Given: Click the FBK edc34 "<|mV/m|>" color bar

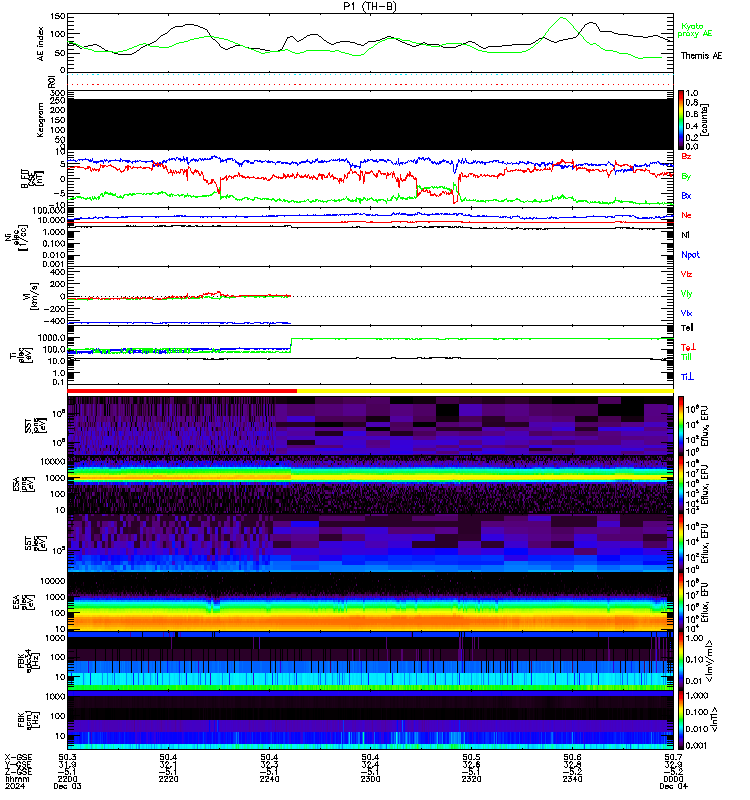Looking at the screenshot, I should (681, 661).
